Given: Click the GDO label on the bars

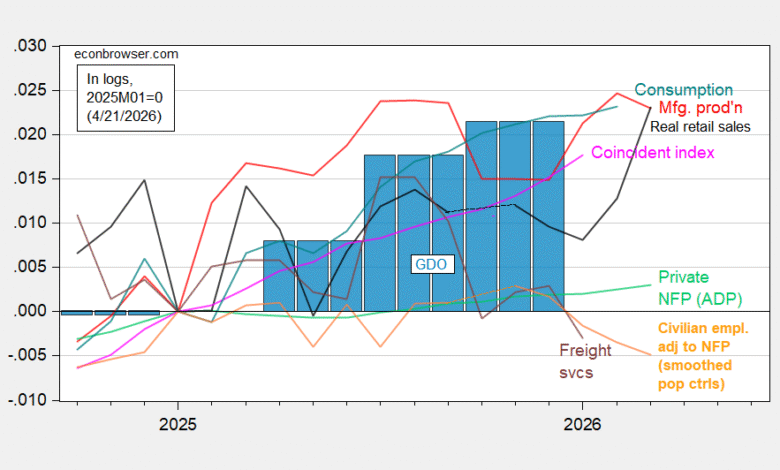Looking at the screenshot, I should pyautogui.click(x=432, y=264).
